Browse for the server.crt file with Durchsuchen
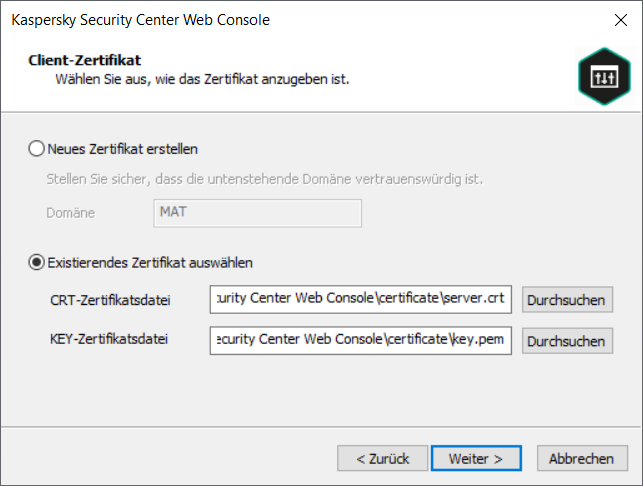Screen dimensions: 643x486 coord(567,301)
